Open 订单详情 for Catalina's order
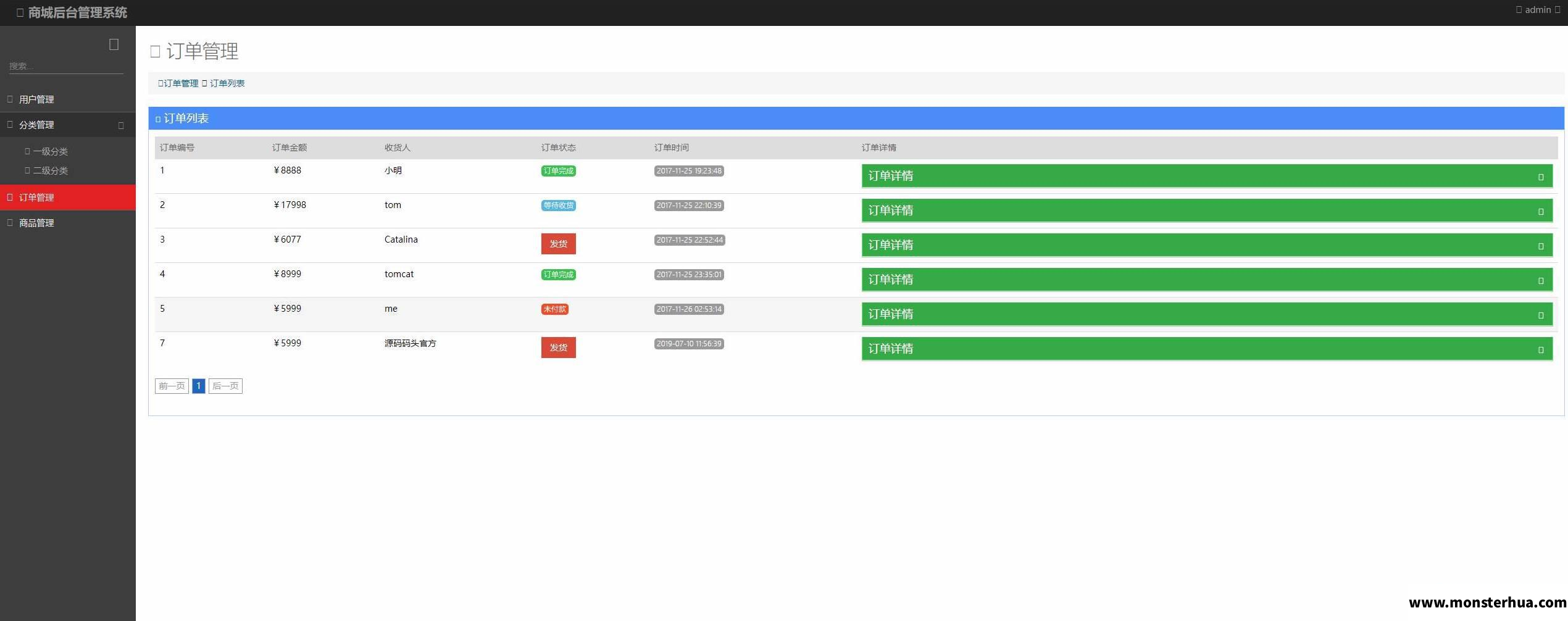Viewport: 1568px width, 621px height. pyautogui.click(x=1207, y=245)
